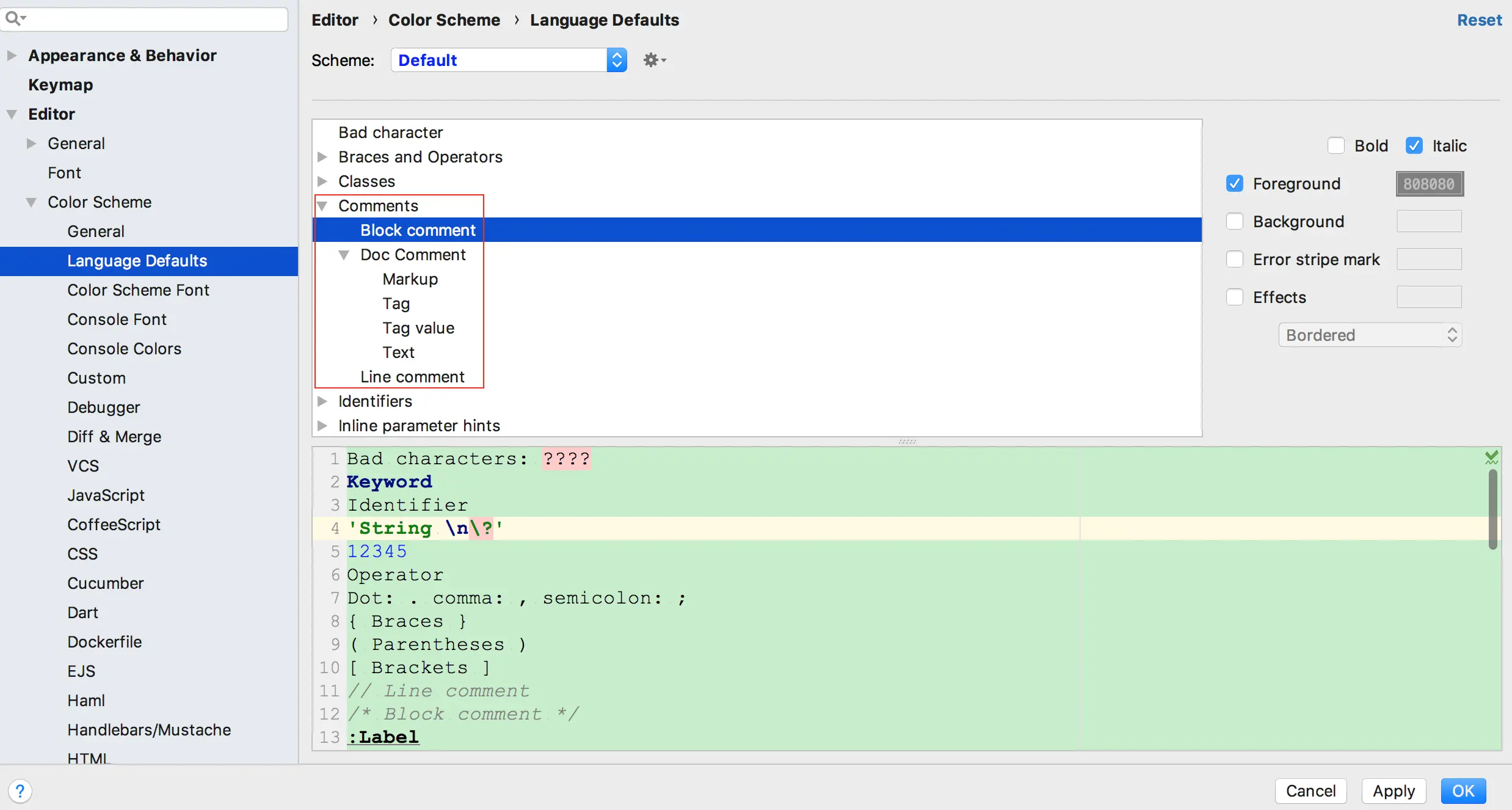Click the help question mark icon
Viewport: 1512px width, 810px height.
(x=20, y=791)
